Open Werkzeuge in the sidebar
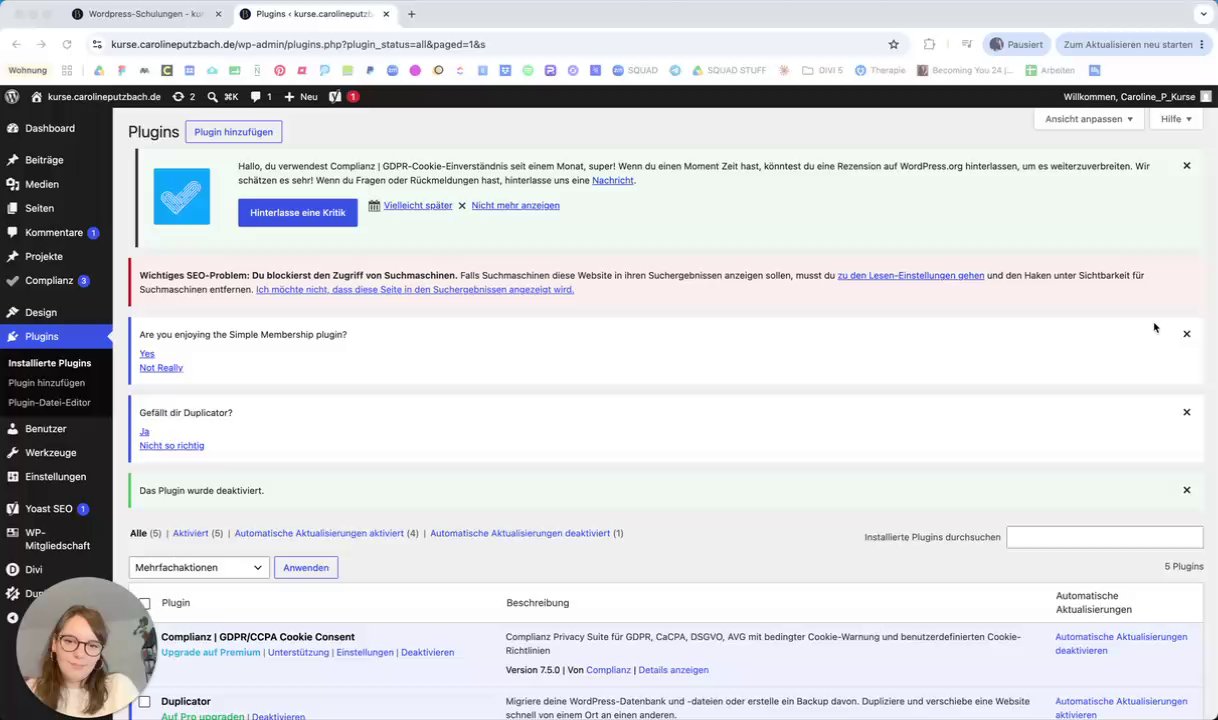 [51, 452]
